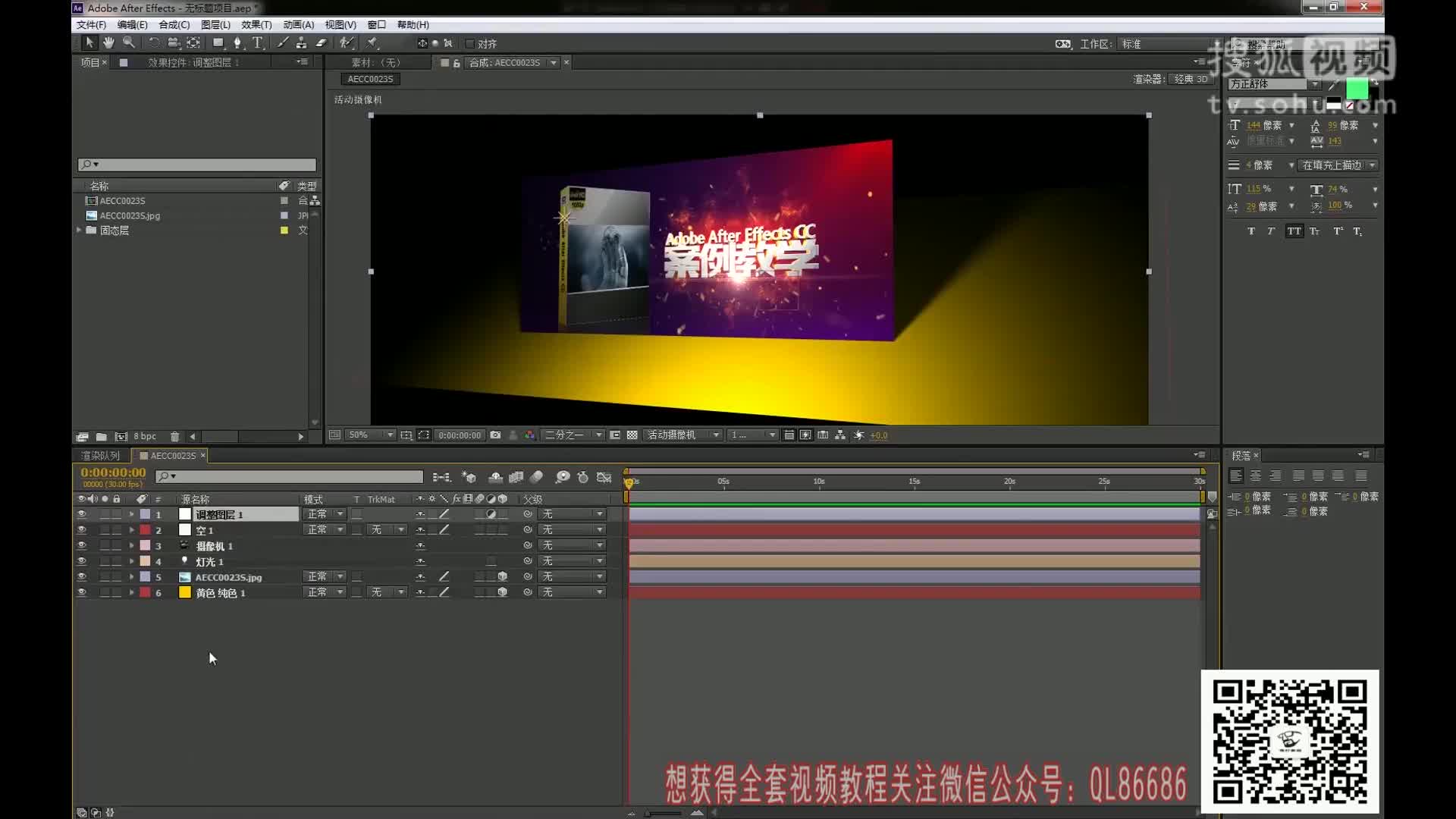The image size is (1456, 819).
Task: Click the viewer's current time 0:00:00:00
Action: coord(460,435)
